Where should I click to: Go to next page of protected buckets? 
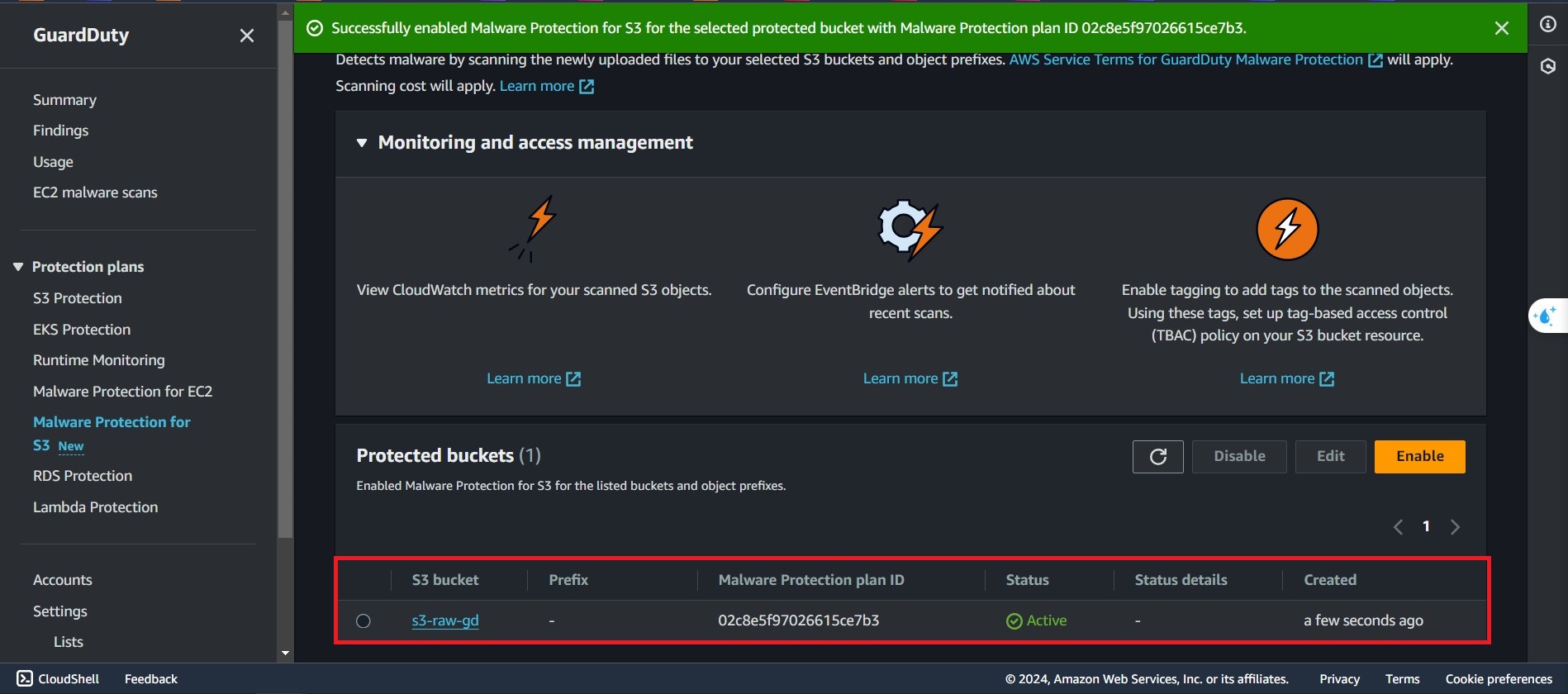tap(1455, 527)
